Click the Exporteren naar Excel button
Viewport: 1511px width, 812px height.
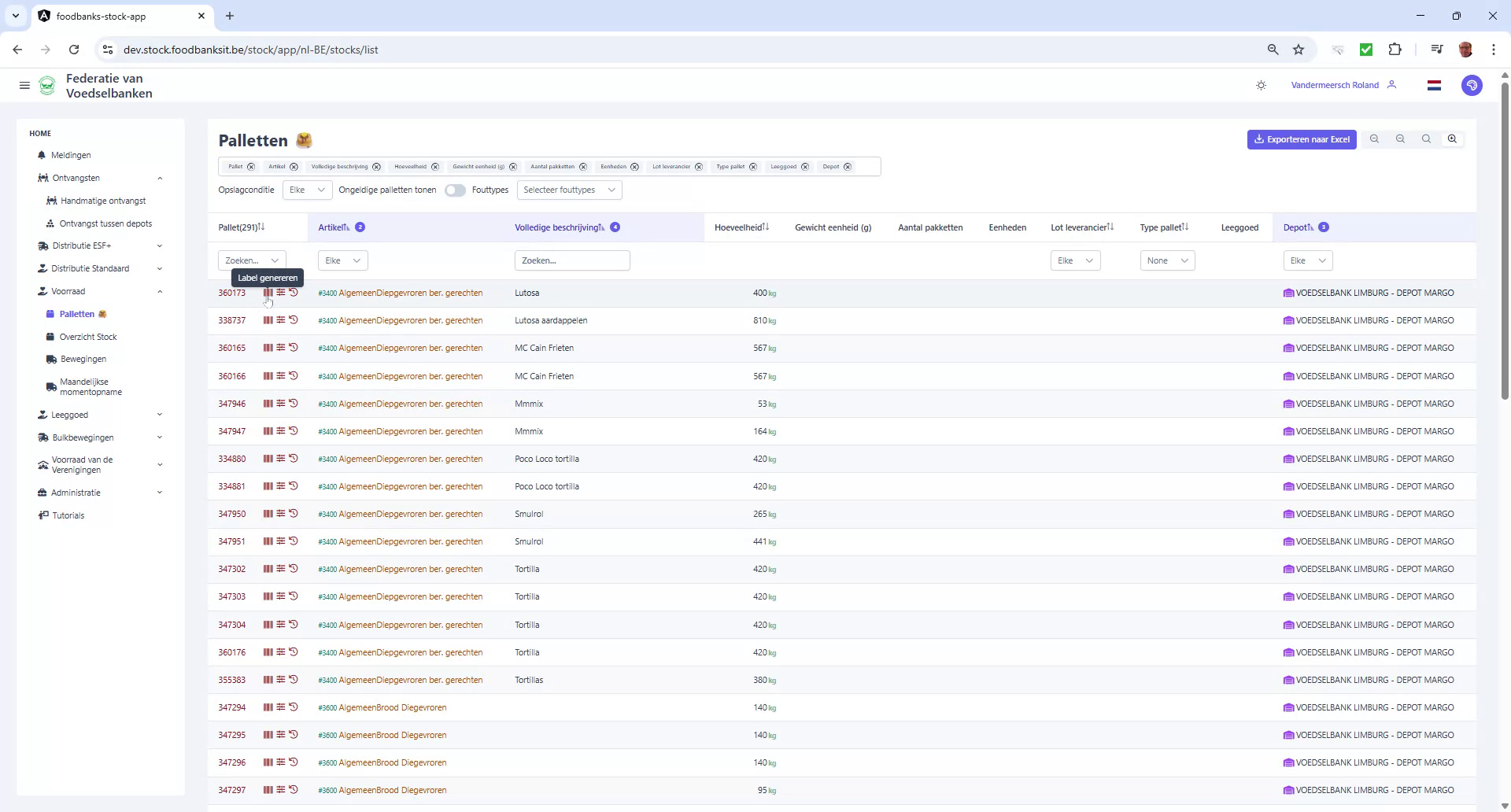point(1301,139)
